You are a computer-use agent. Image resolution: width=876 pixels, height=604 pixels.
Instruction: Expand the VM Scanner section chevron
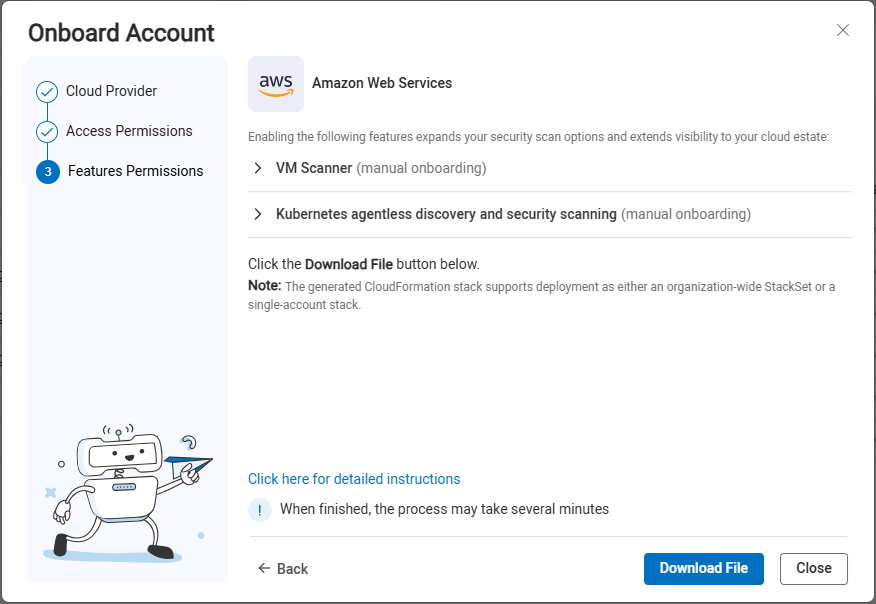[x=258, y=169]
